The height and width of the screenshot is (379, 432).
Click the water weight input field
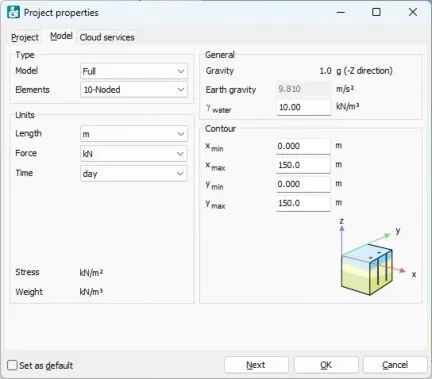coord(303,107)
